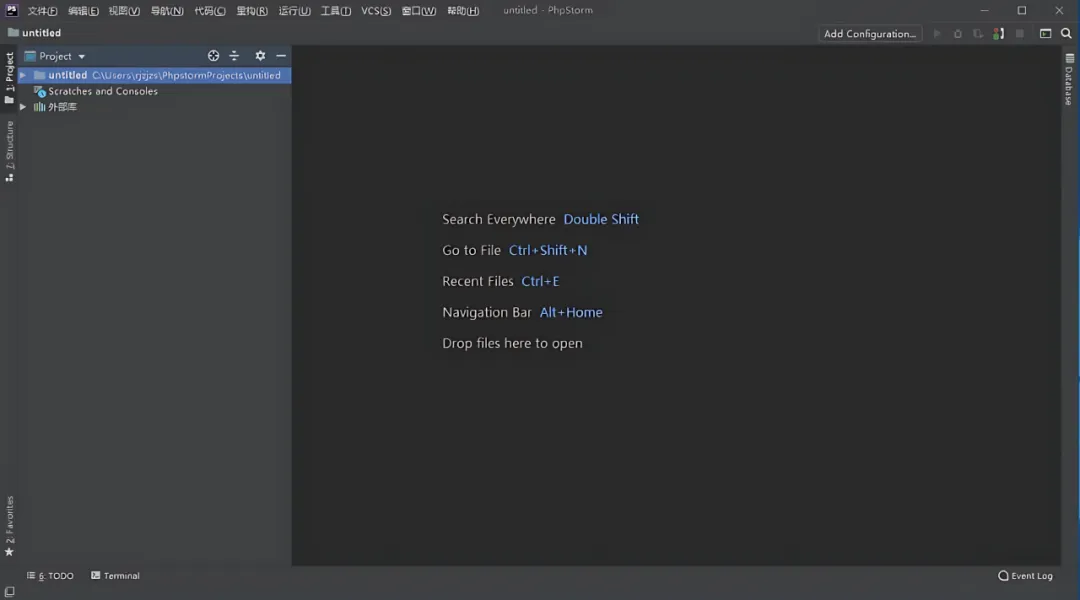
Task: Close the PhpStorm window
Action: (x=1059, y=10)
